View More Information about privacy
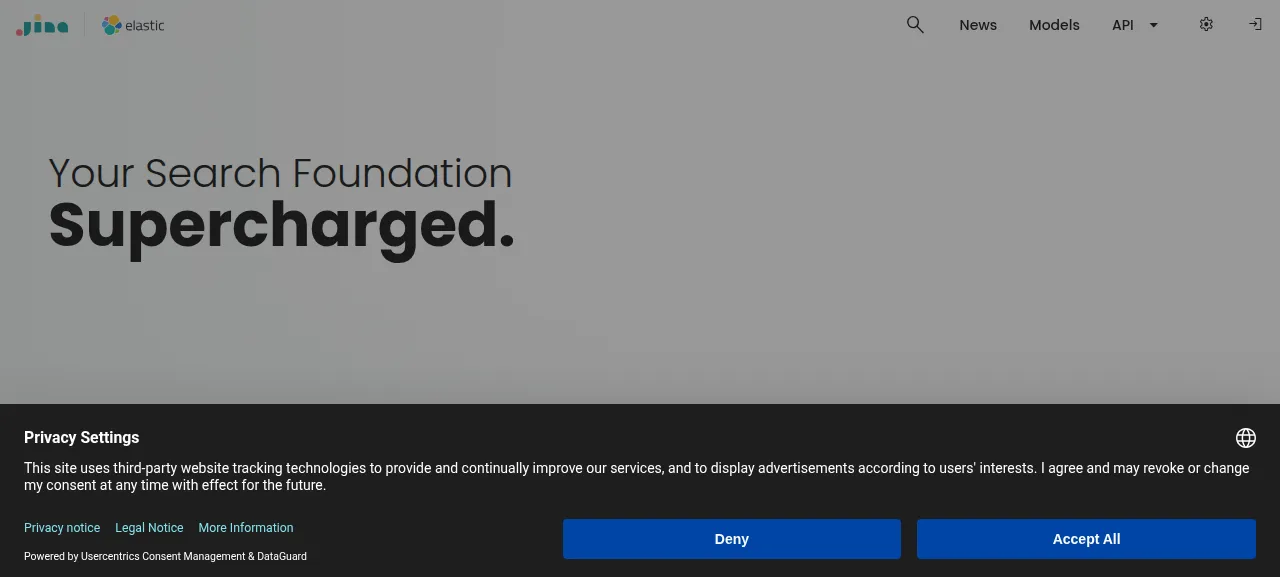1280x577 pixels. pyautogui.click(x=246, y=528)
